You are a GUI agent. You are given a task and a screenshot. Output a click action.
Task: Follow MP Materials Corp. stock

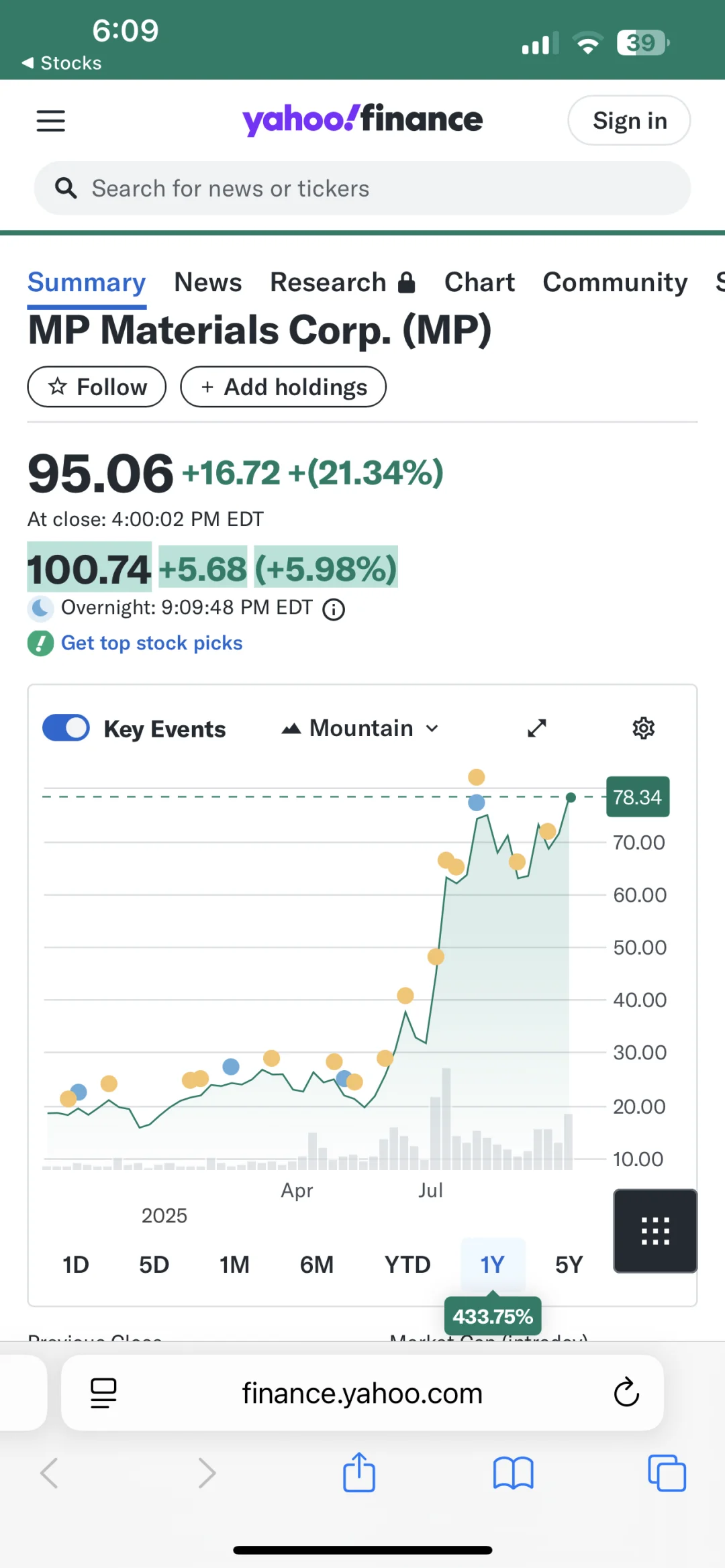(97, 386)
